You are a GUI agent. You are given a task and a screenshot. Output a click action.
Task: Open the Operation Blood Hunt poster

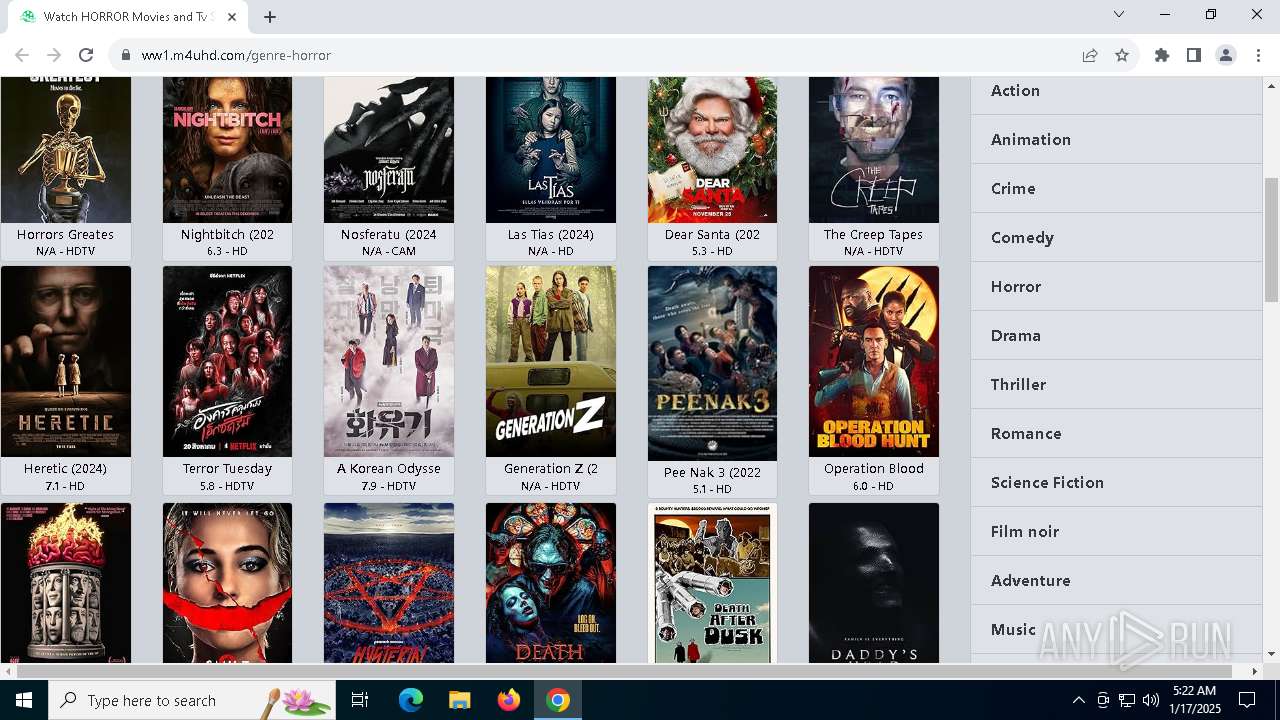coord(874,361)
